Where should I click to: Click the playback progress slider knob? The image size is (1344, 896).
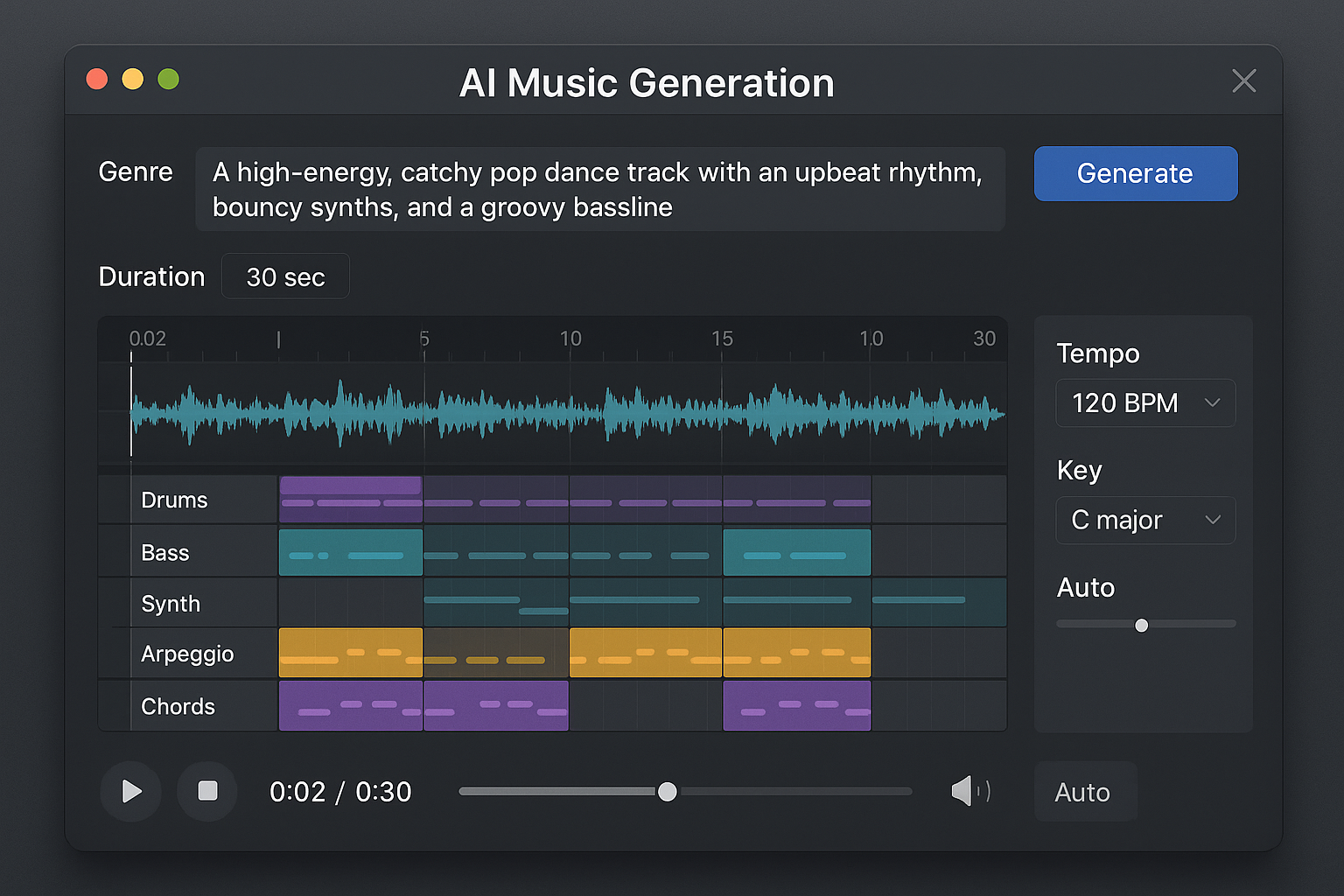coord(667,792)
